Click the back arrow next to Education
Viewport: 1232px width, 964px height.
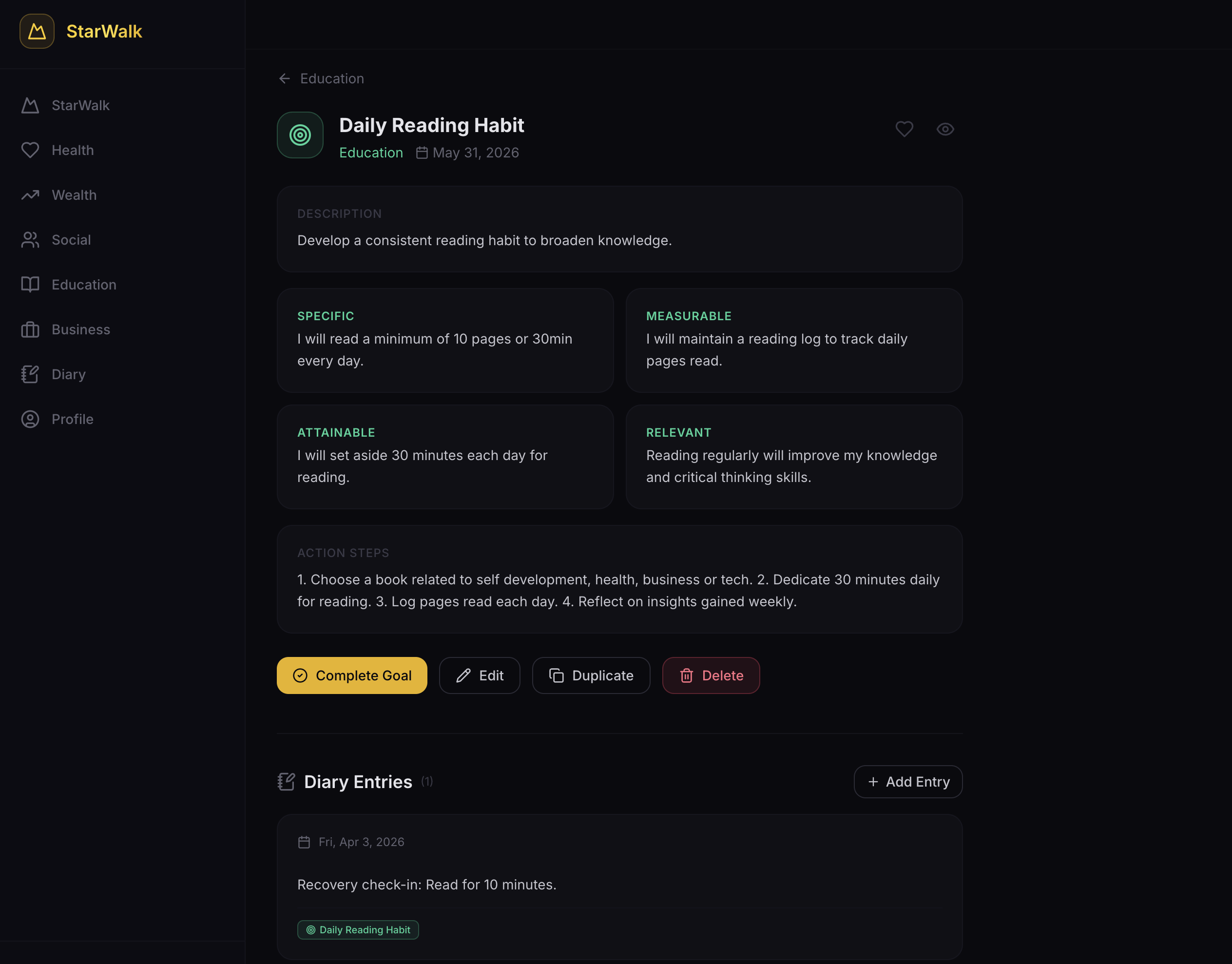[285, 78]
